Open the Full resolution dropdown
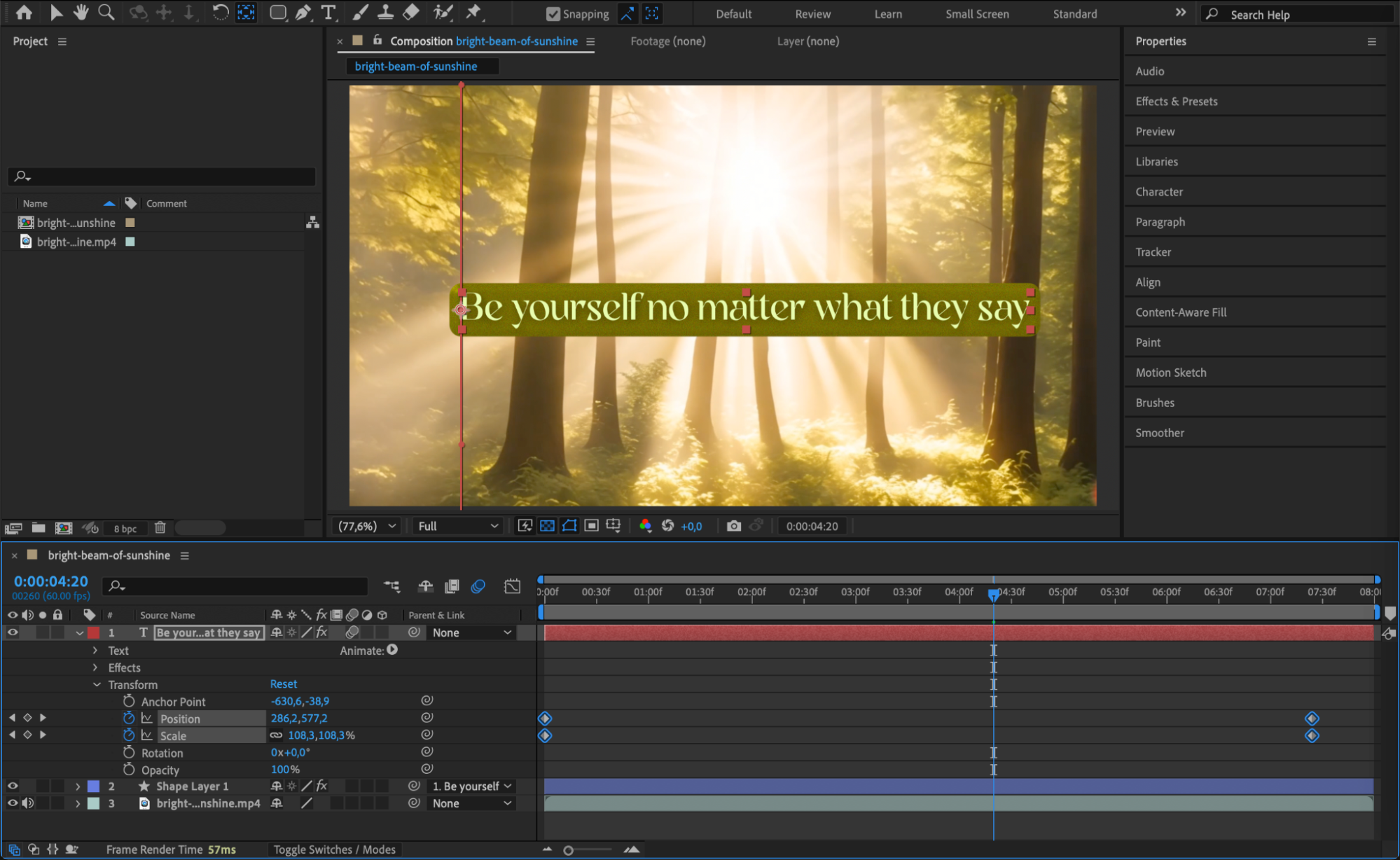Image resolution: width=1400 pixels, height=860 pixels. tap(457, 526)
